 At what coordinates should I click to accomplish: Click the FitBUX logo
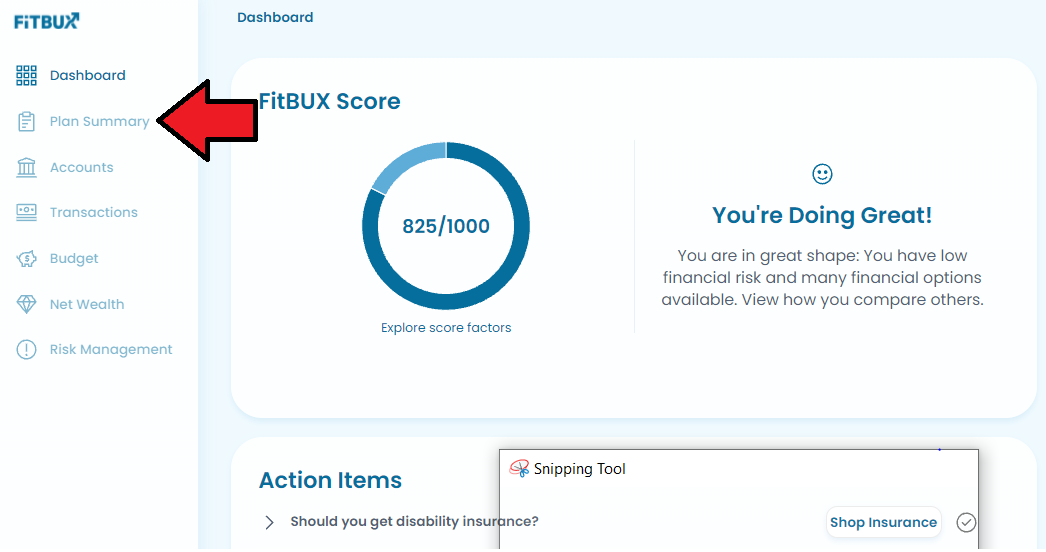(47, 21)
